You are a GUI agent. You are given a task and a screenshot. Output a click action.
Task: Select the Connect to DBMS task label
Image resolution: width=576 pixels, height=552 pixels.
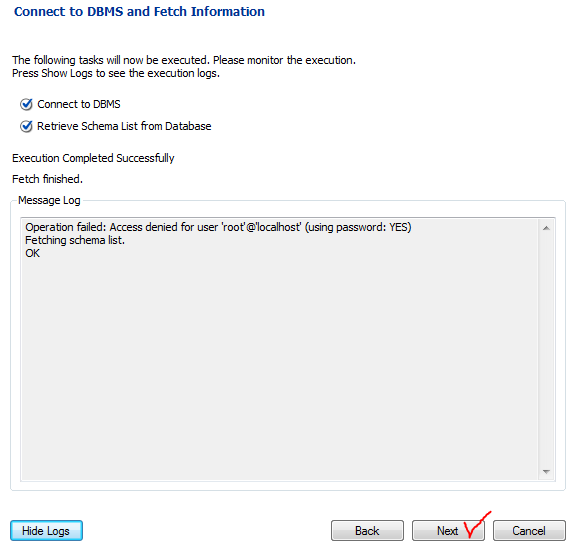[x=79, y=104]
